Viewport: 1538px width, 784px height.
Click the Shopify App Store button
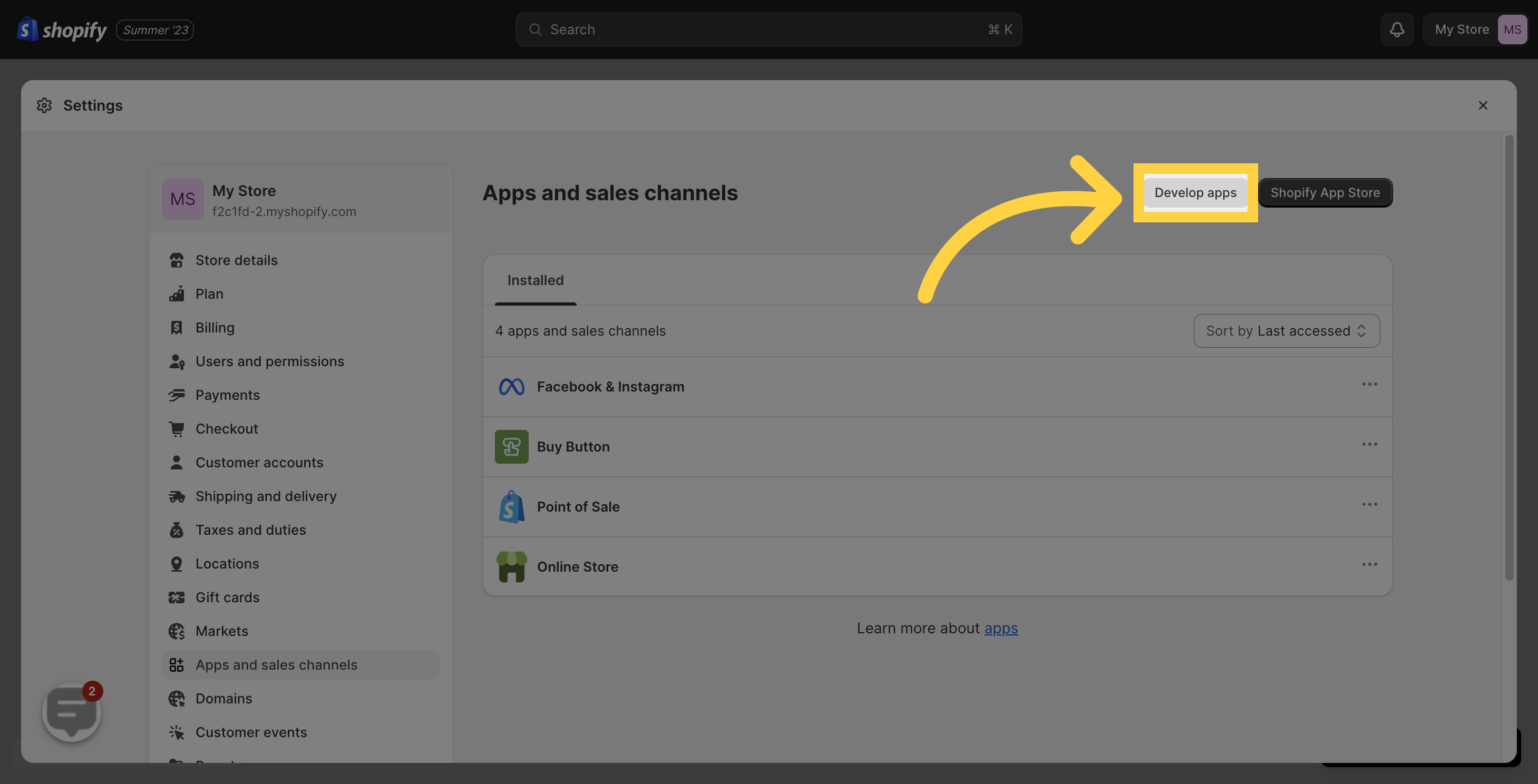(1325, 192)
